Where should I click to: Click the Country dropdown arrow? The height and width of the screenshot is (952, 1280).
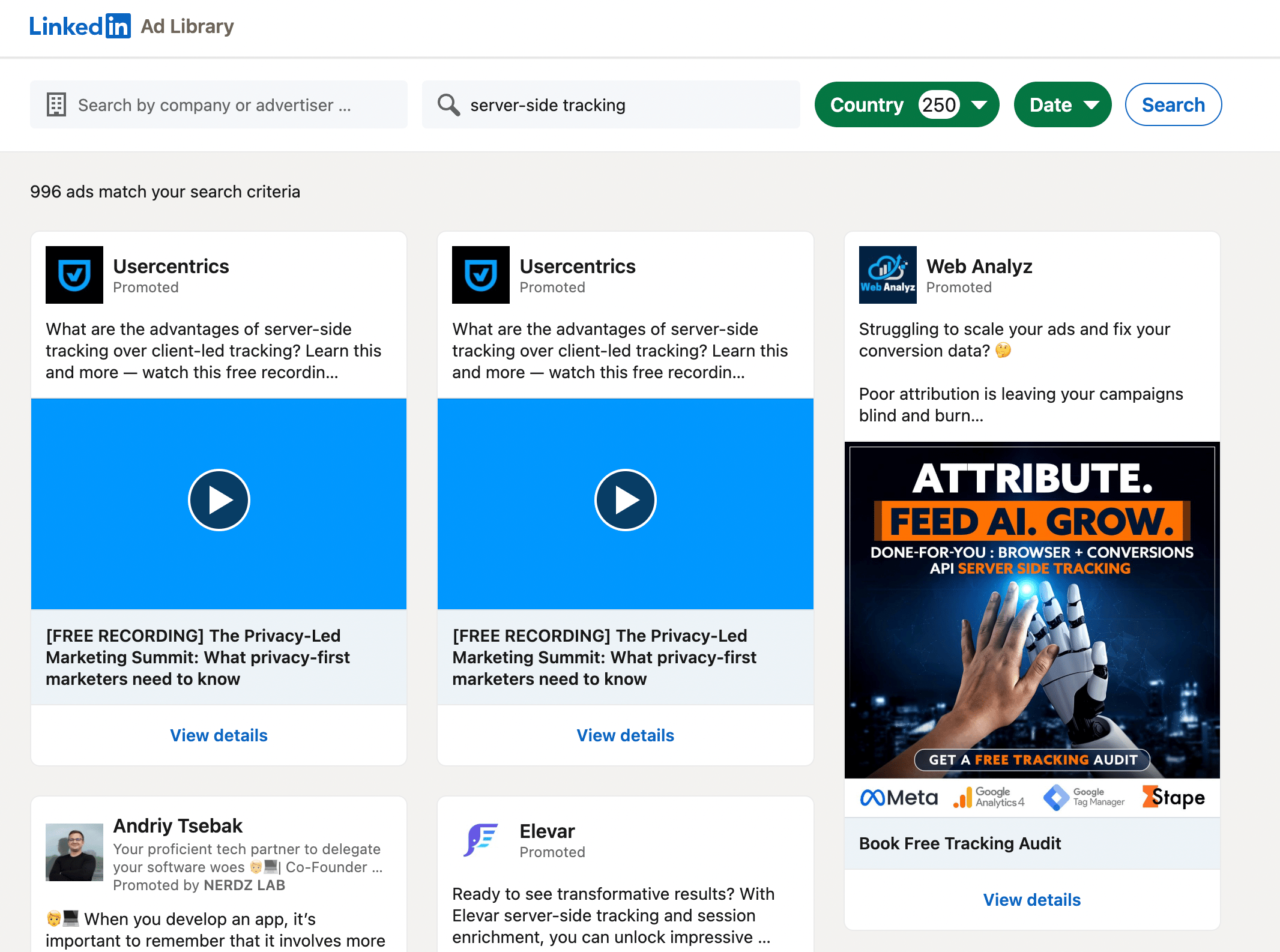click(979, 105)
